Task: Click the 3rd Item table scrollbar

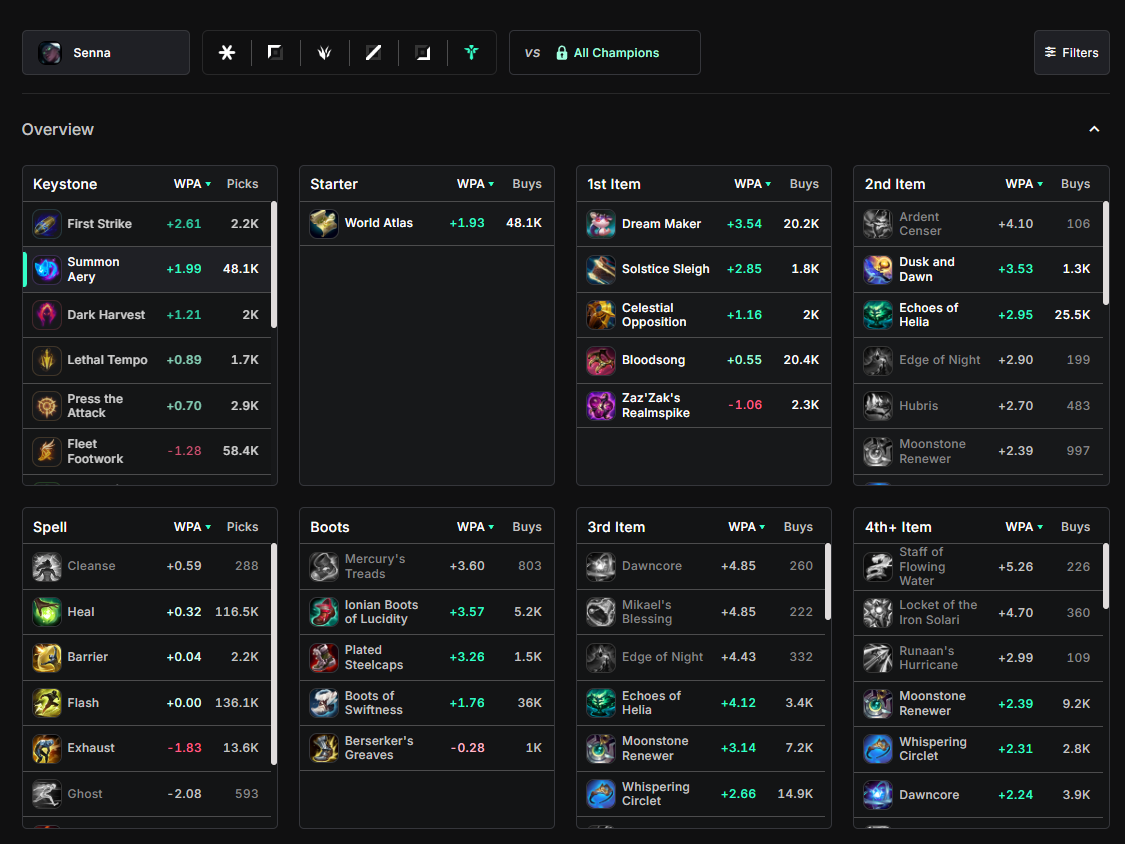Action: [x=828, y=581]
